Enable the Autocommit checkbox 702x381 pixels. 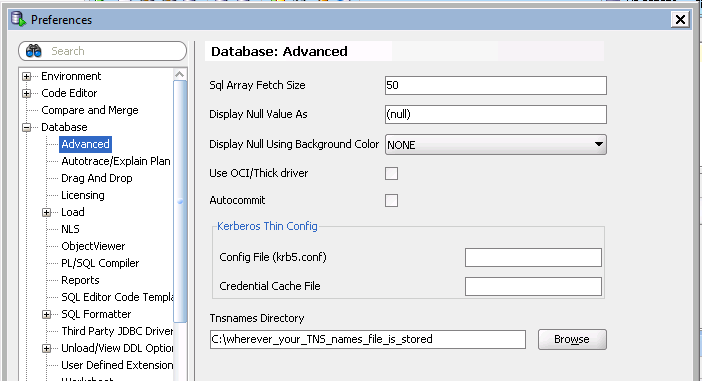tap(391, 201)
